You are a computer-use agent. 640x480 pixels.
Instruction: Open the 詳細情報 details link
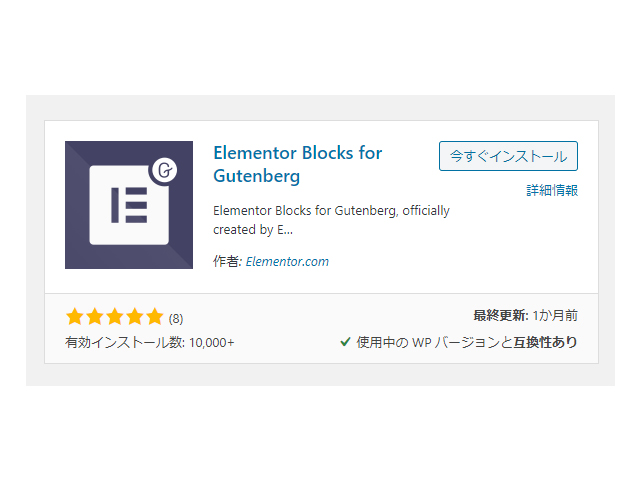(x=552, y=190)
